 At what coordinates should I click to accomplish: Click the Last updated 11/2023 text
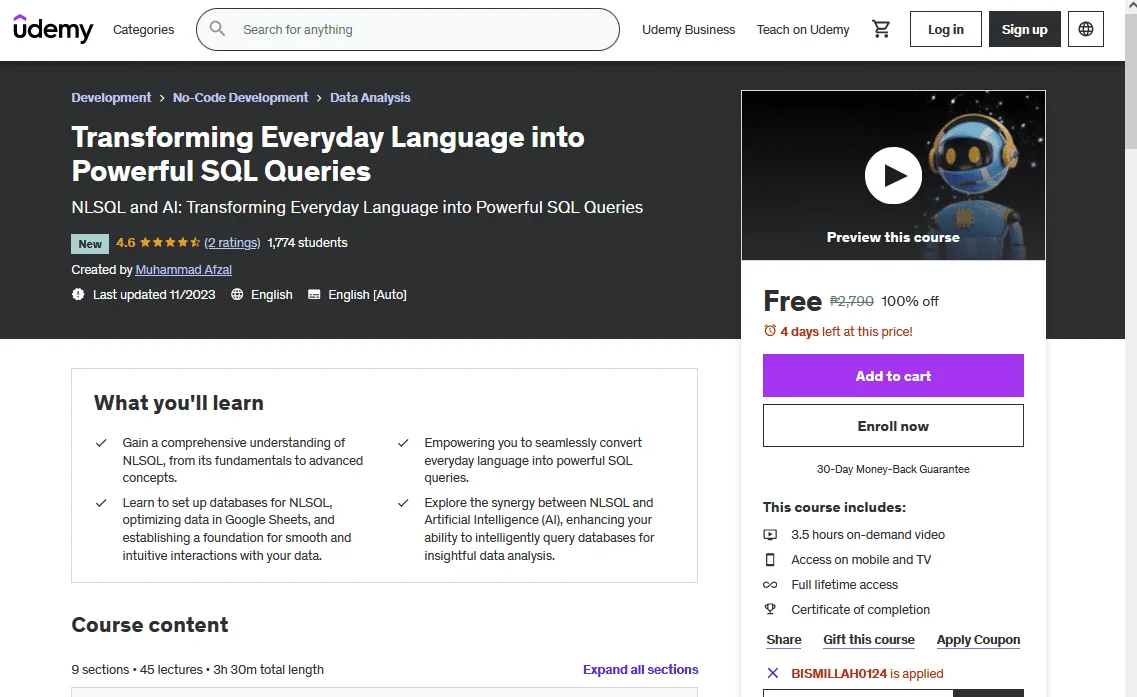[154, 294]
